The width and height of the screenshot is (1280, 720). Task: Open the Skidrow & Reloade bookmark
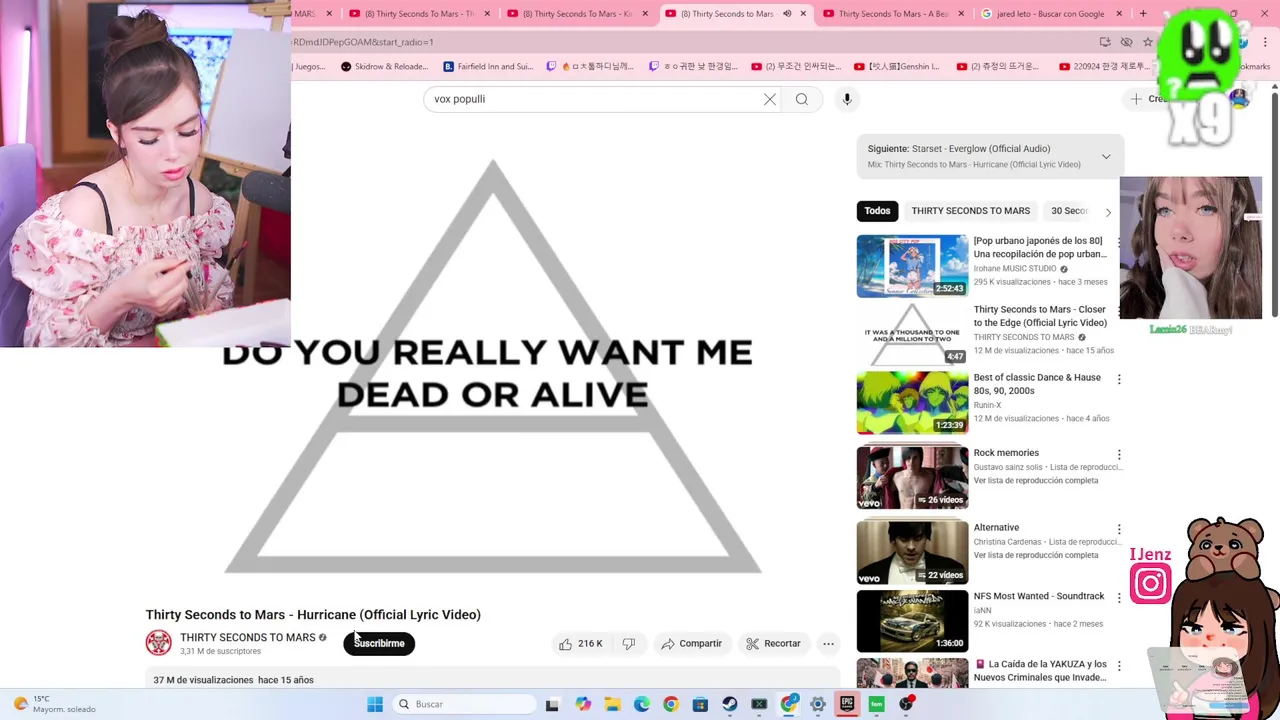tap(384, 67)
